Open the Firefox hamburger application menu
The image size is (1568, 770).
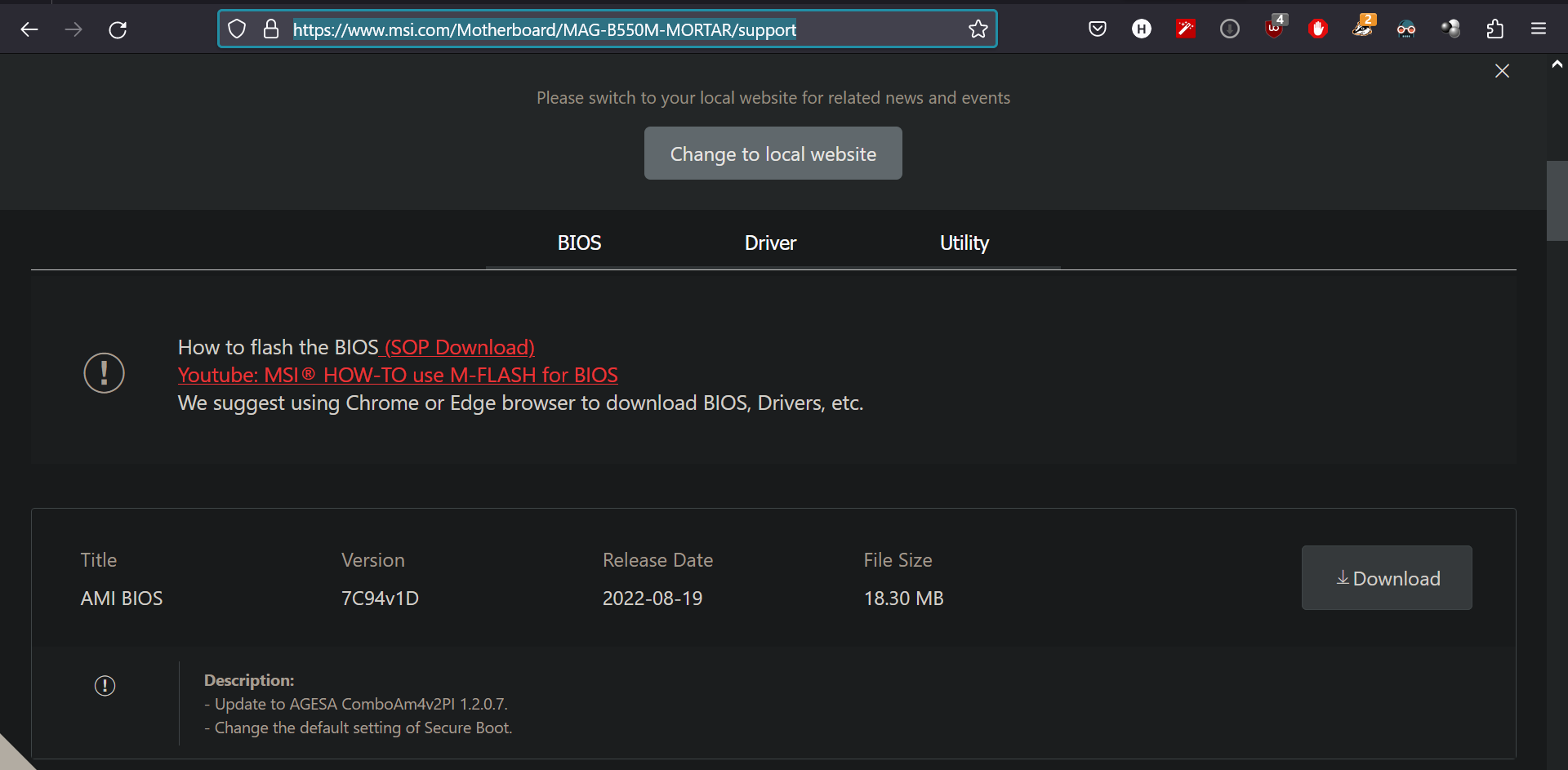1539,29
